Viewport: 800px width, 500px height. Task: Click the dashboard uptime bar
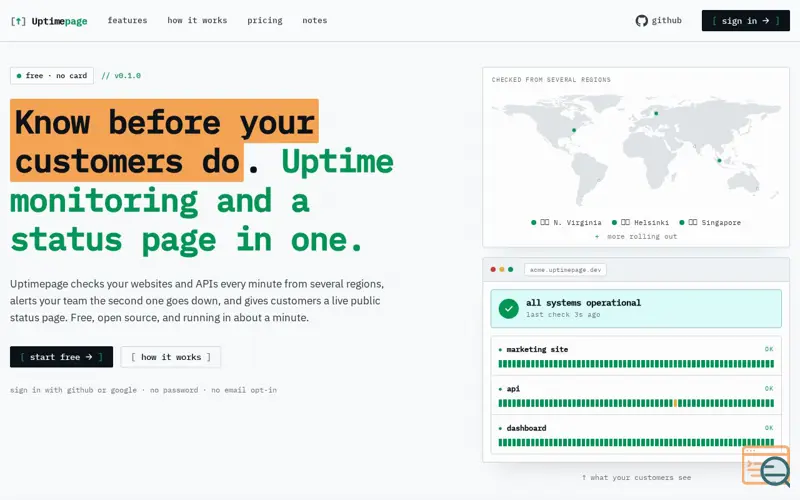pos(636,442)
